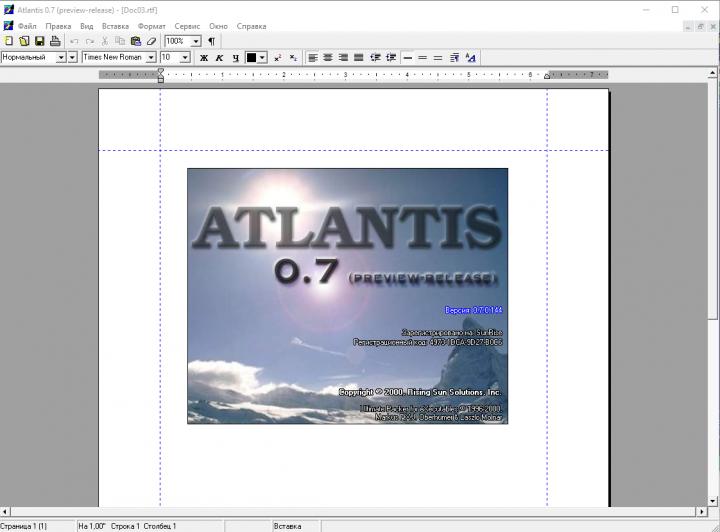Click the horizontal scrollbar right arrow

[x=702, y=511]
